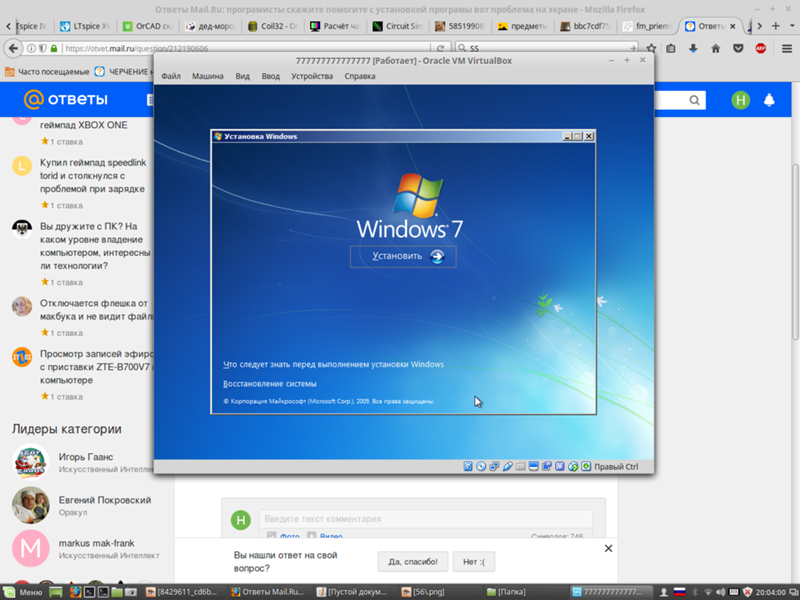Image resolution: width=800 pixels, height=600 pixels.
Task: Click the Firefox search box containing 'ss'
Action: pos(548,48)
